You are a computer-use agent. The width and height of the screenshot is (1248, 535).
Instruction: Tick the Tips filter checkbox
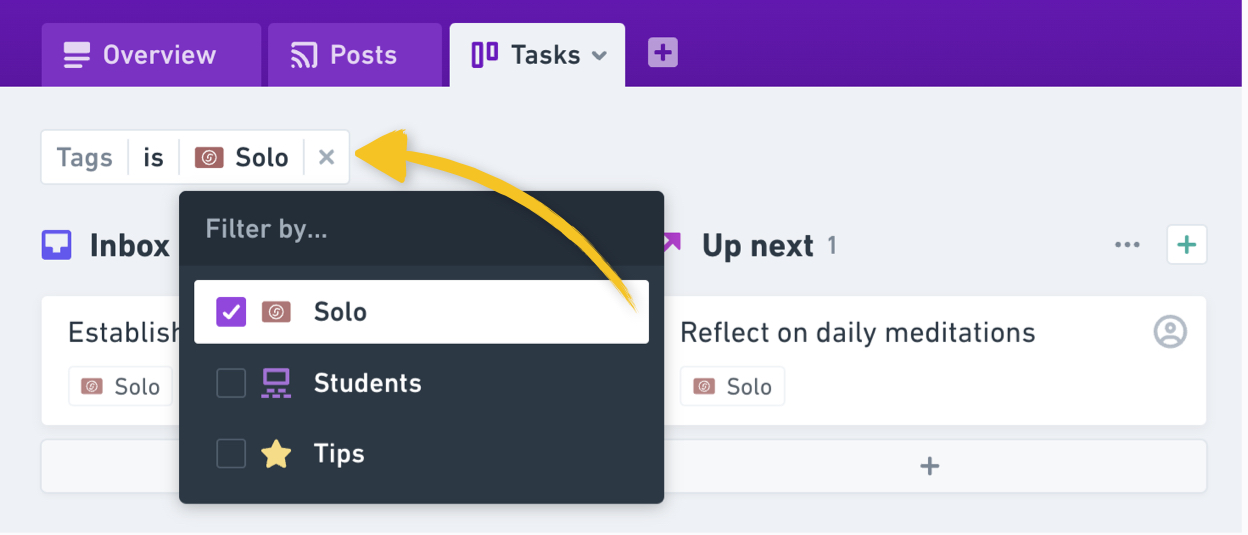tap(231, 454)
